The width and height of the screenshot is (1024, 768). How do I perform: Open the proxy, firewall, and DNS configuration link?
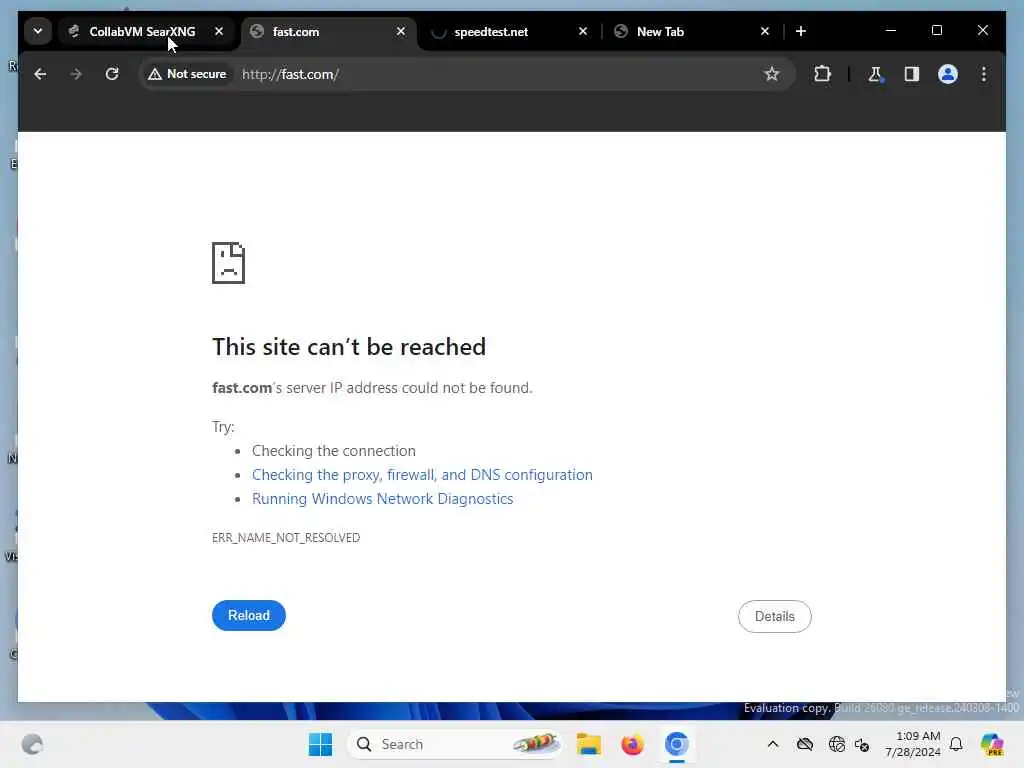(x=422, y=475)
